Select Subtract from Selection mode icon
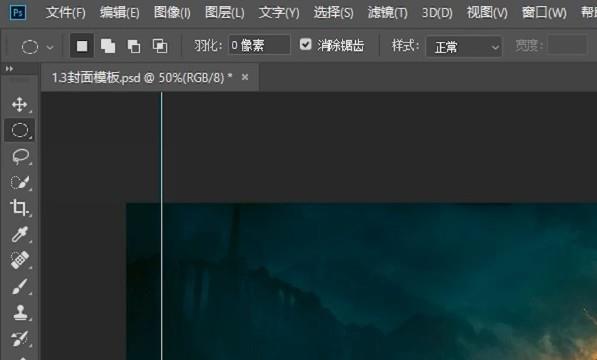 click(x=134, y=46)
